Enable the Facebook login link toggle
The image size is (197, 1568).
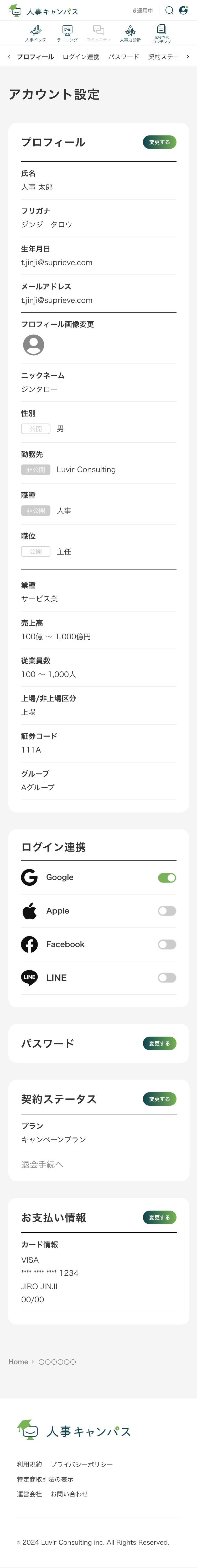[167, 944]
